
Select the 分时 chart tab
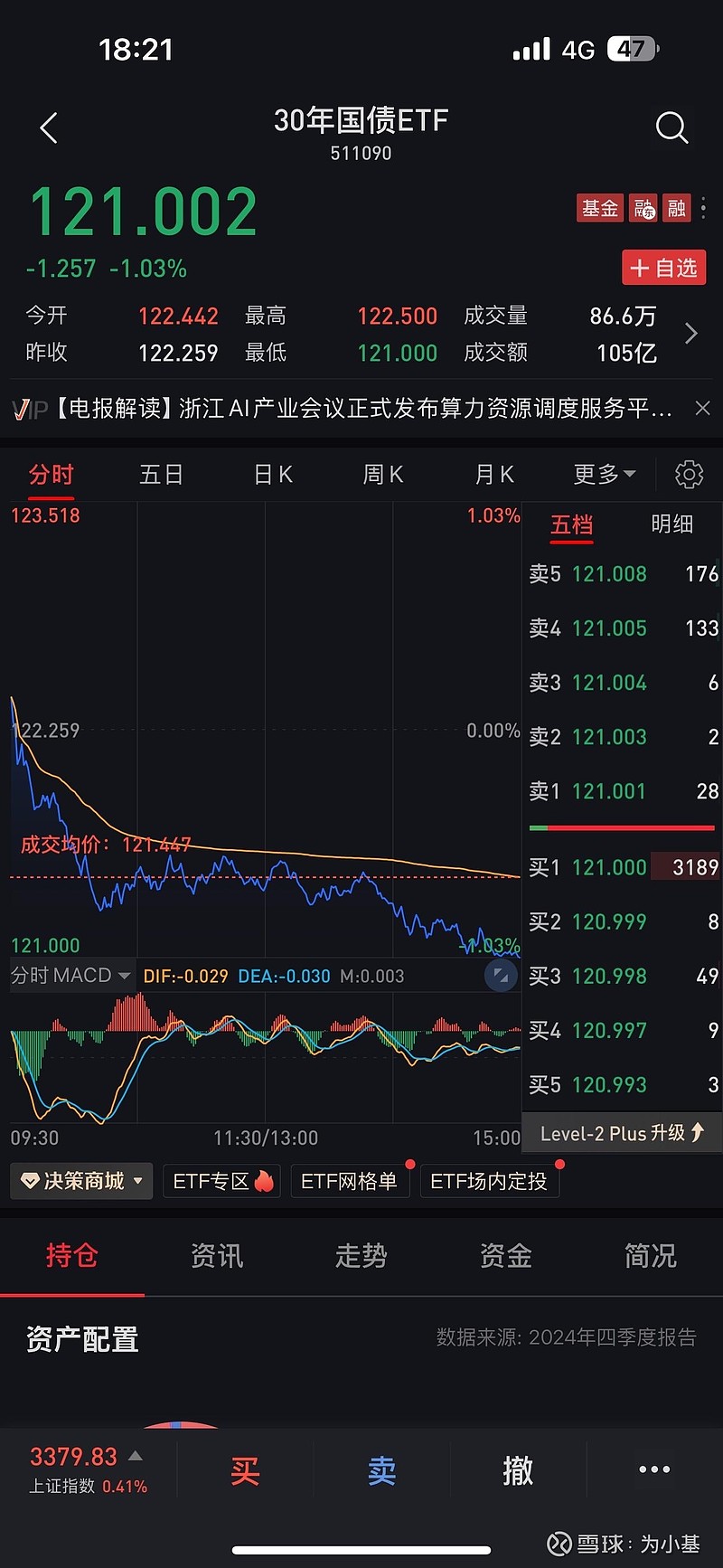(x=52, y=475)
